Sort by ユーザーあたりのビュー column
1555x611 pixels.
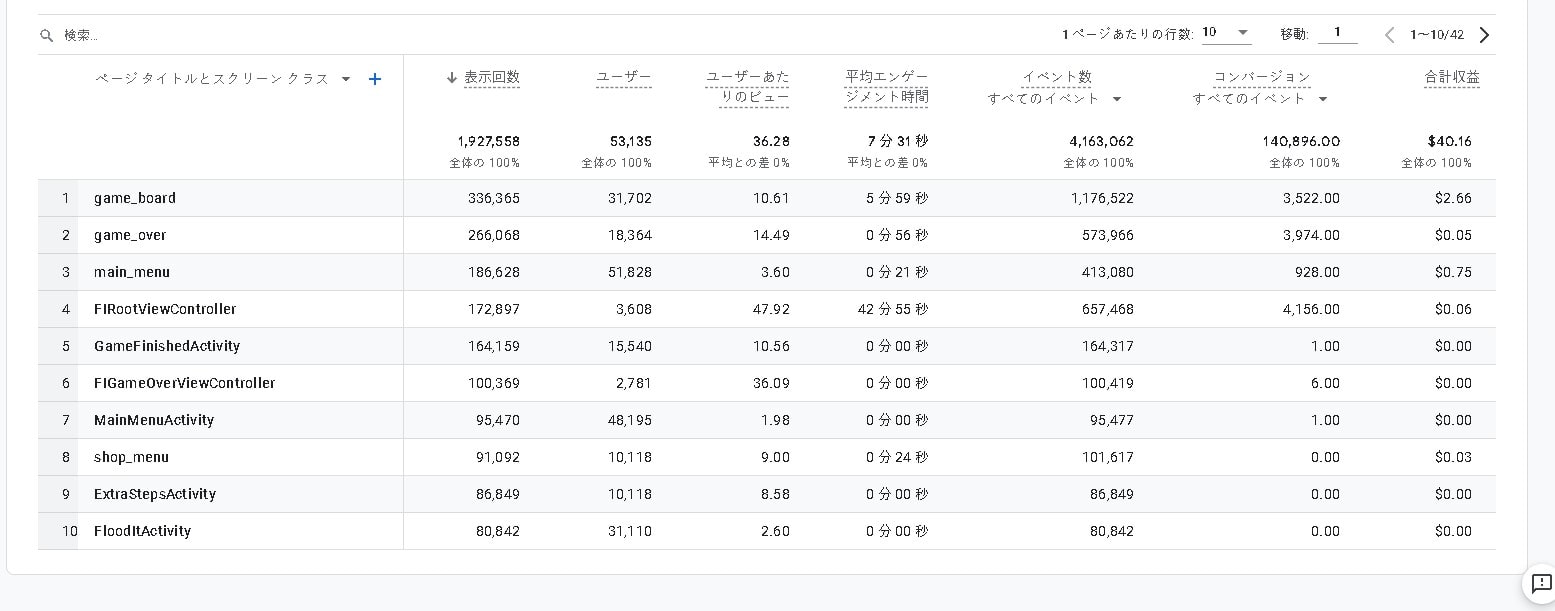tap(747, 87)
